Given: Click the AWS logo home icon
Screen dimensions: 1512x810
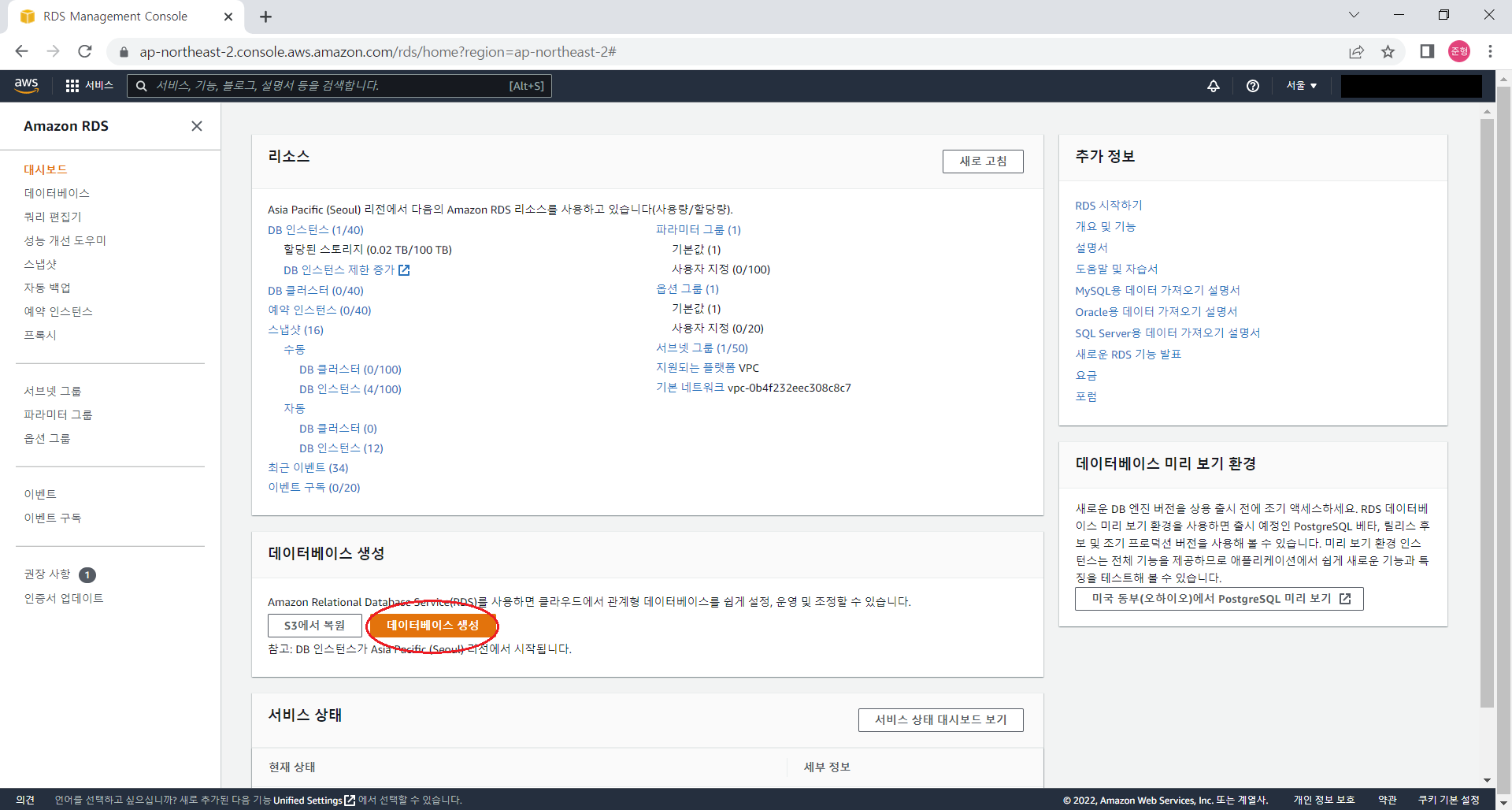Looking at the screenshot, I should click(26, 85).
